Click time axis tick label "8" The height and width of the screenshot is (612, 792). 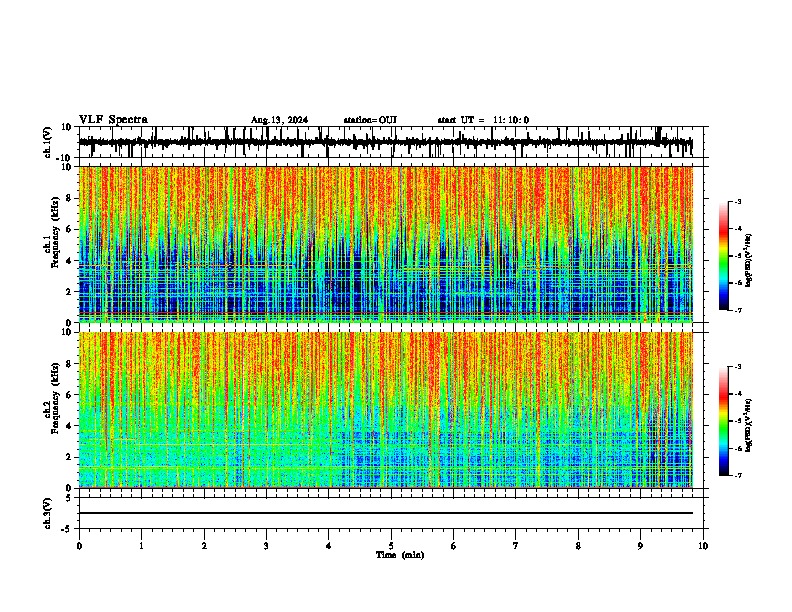click(x=578, y=546)
